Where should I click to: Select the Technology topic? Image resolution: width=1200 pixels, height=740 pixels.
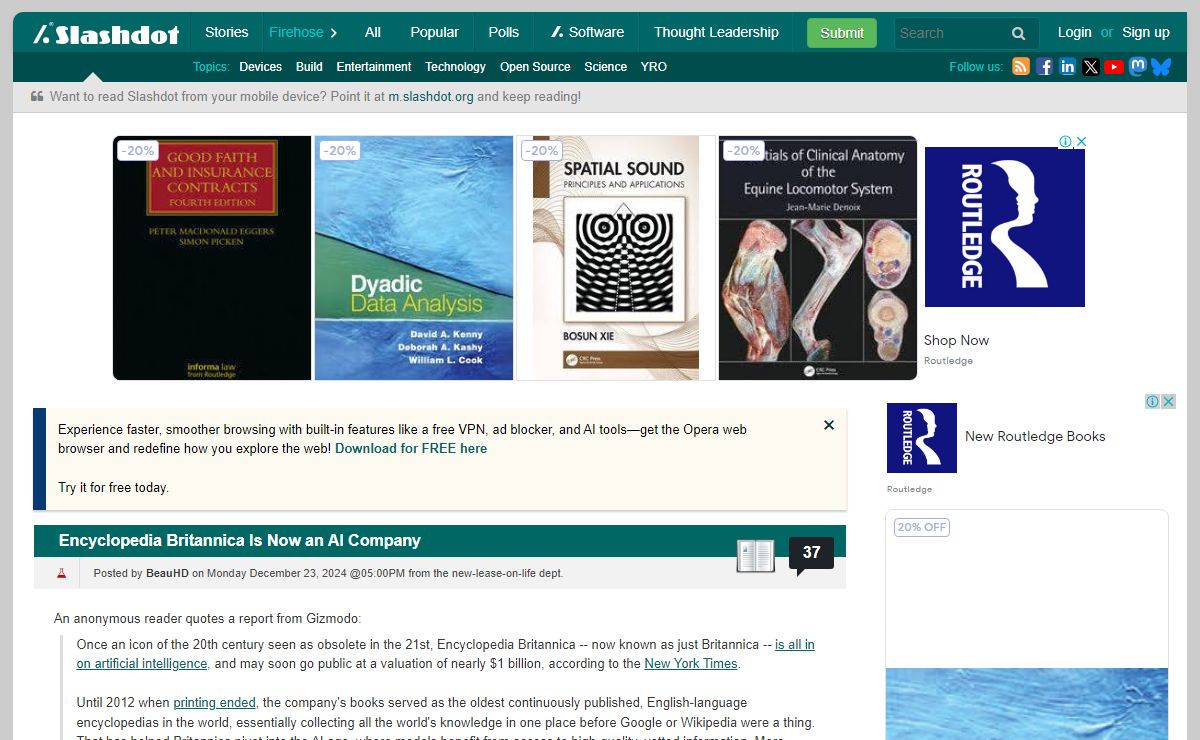tap(455, 67)
